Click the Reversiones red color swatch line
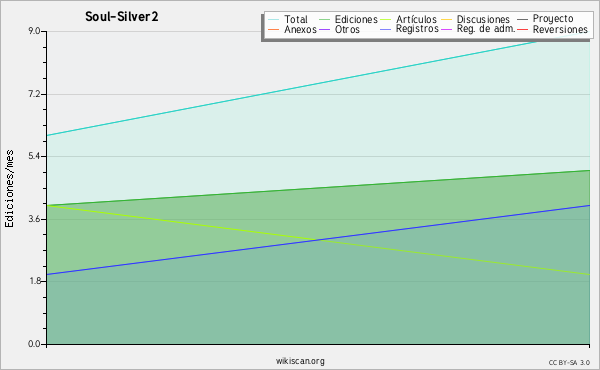This screenshot has height=370, width=600. tap(522, 29)
